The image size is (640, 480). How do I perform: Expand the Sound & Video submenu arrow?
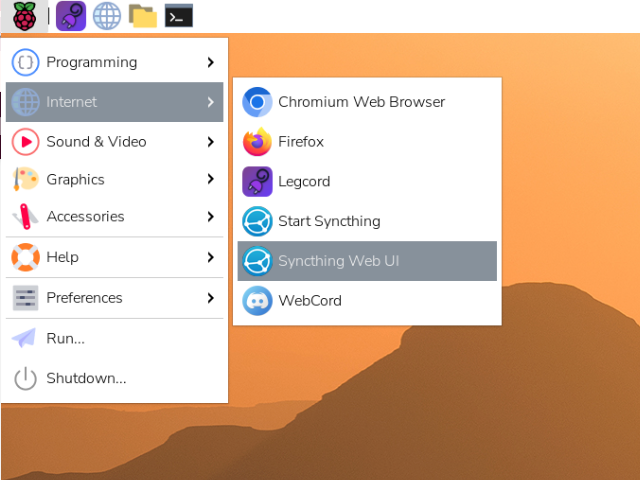click(x=210, y=142)
